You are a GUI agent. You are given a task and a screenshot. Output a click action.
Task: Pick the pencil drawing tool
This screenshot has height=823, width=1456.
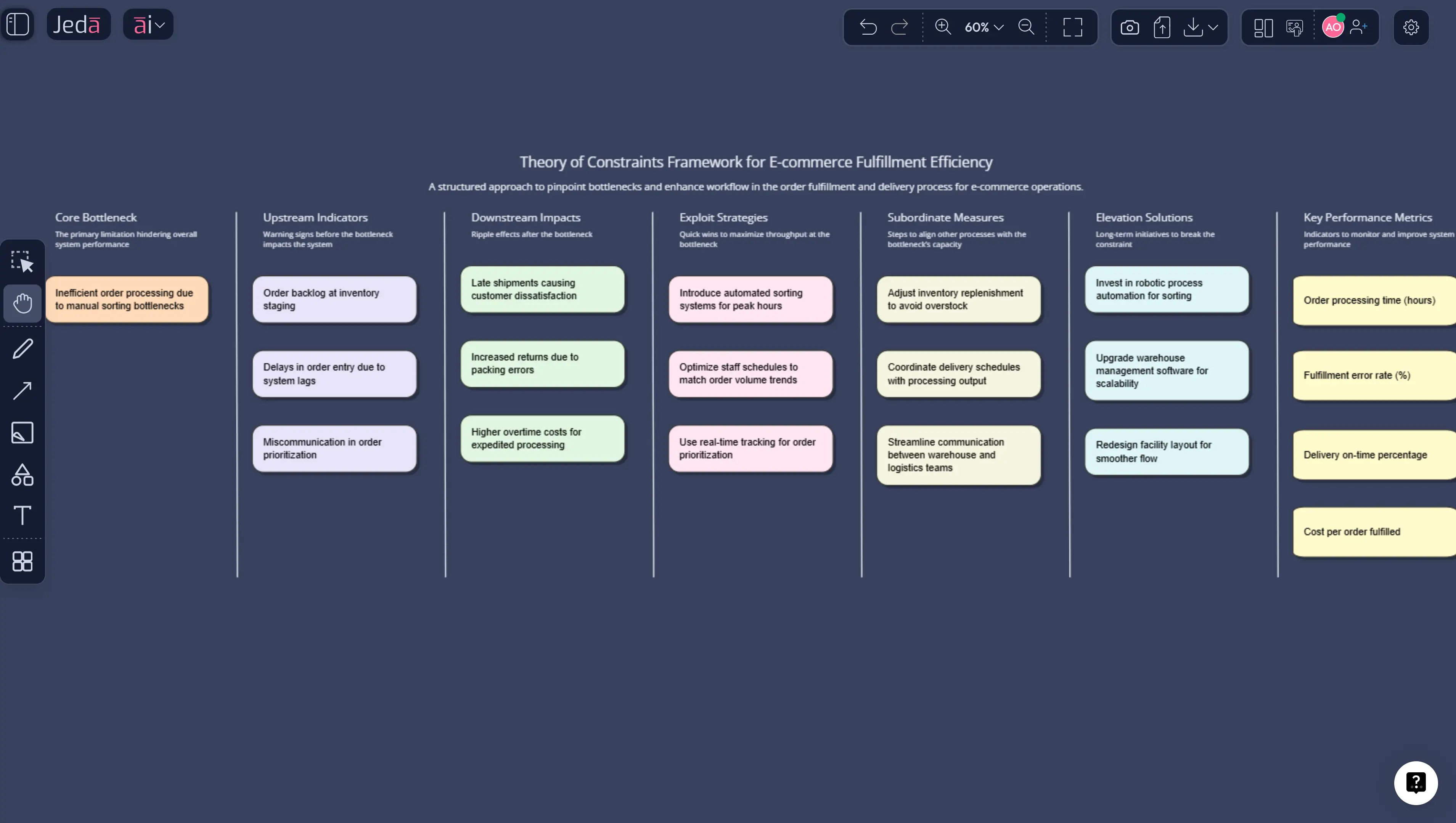click(x=22, y=348)
